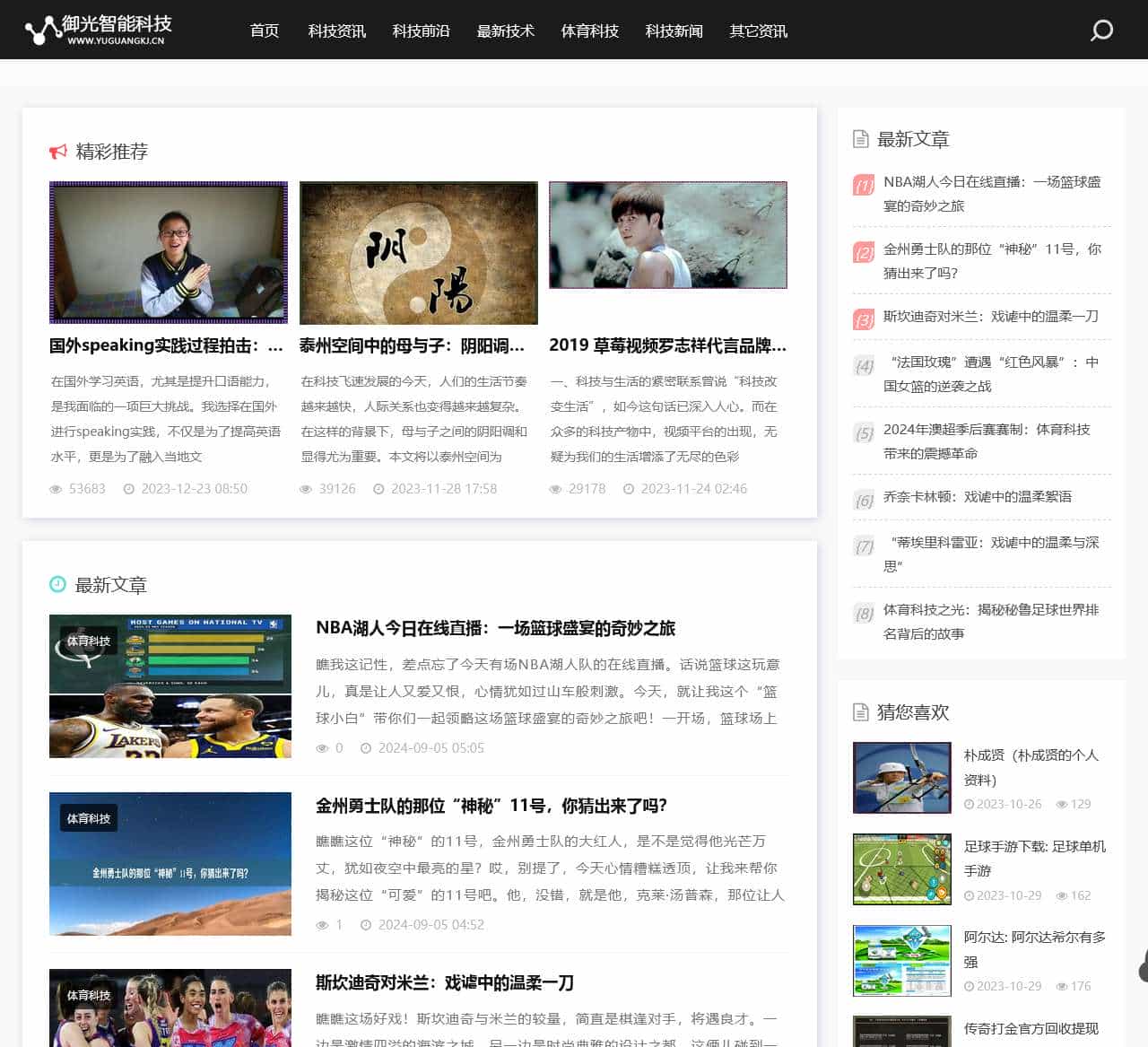Open the 其它资讯 navigation item
The width and height of the screenshot is (1148, 1047).
click(x=759, y=31)
